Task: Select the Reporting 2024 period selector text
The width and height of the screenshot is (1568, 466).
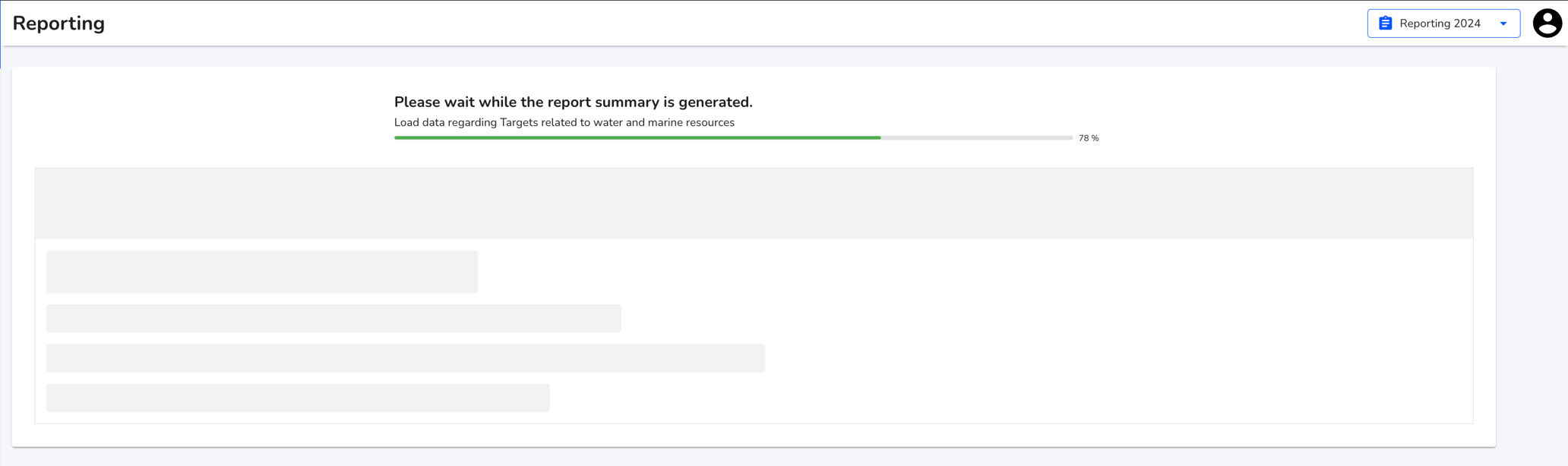Action: tap(1440, 24)
